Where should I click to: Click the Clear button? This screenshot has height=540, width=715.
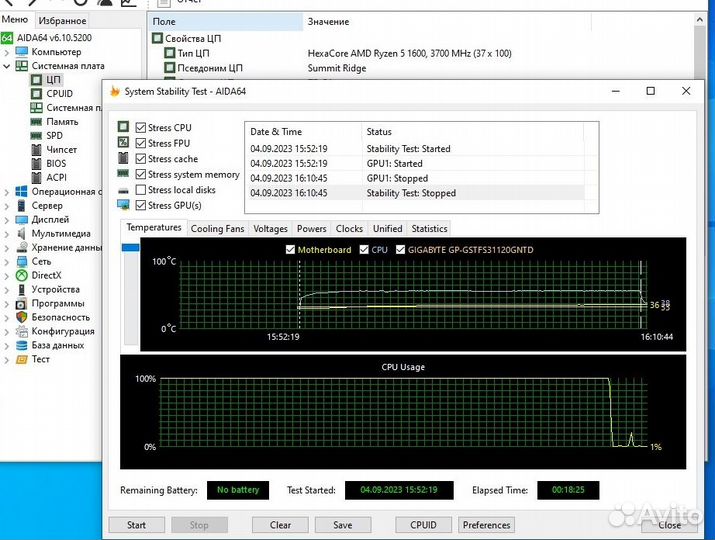280,525
